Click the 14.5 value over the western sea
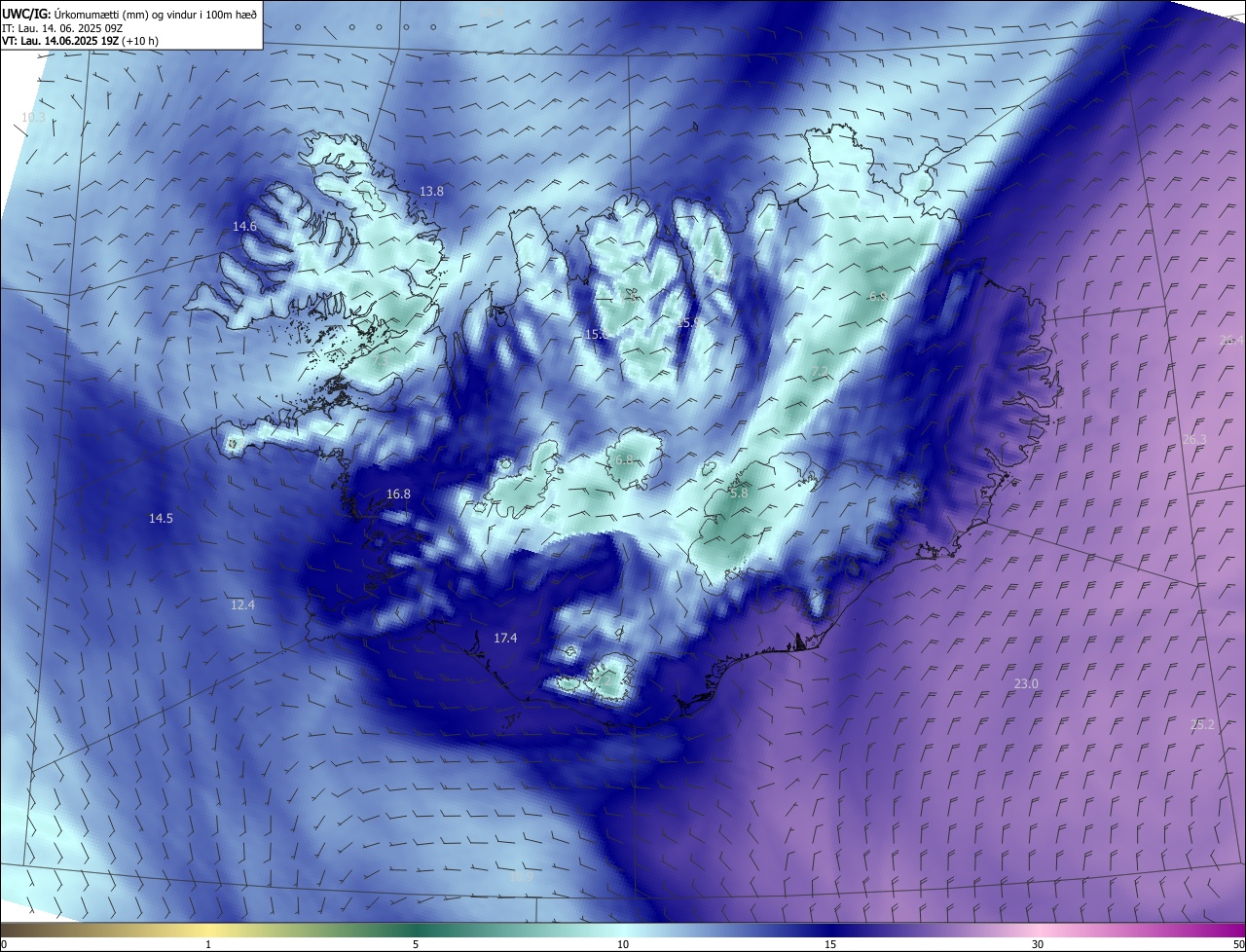Screen dimensions: 1246x952 pos(161,518)
